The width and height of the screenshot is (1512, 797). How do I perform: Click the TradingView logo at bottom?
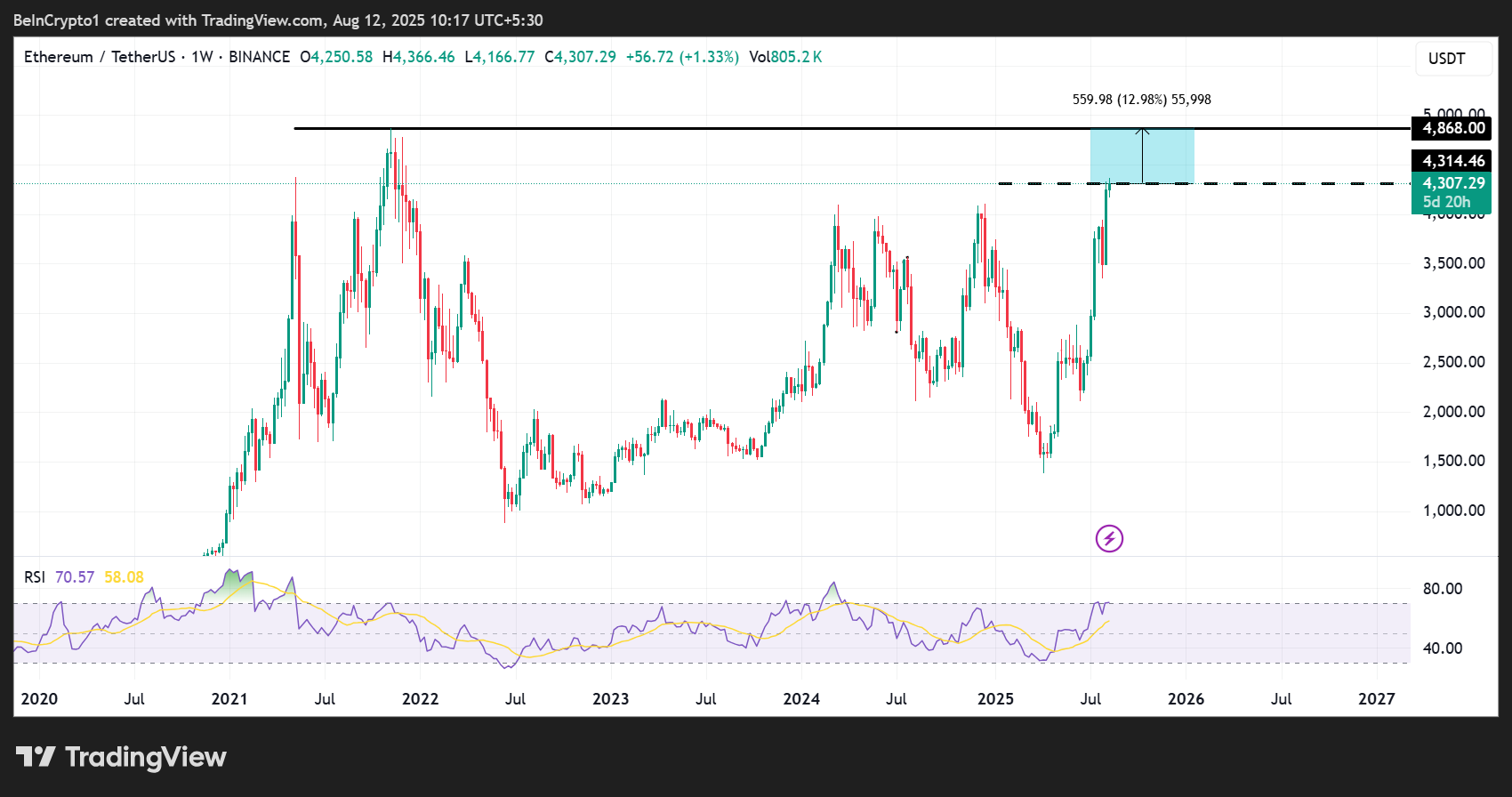[x=121, y=757]
